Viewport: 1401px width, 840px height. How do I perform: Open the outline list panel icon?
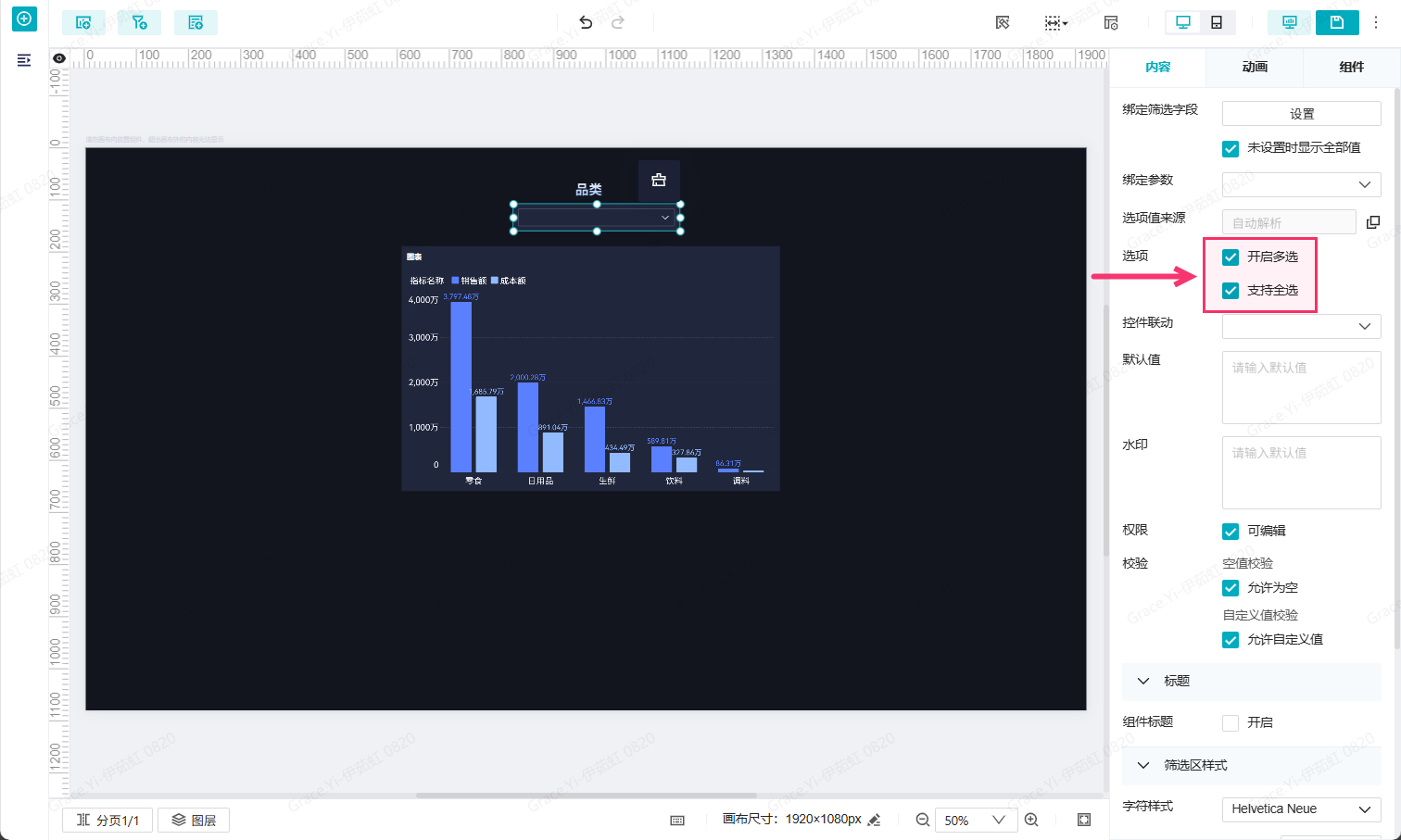point(24,60)
